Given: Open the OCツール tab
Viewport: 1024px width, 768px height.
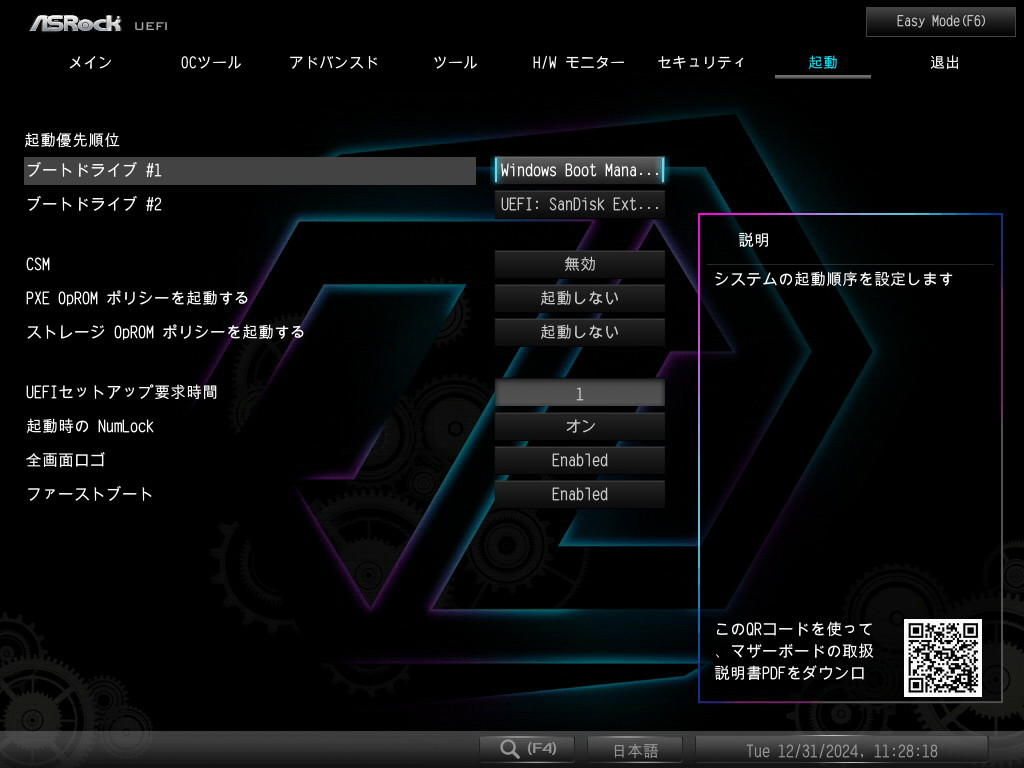Looking at the screenshot, I should [x=211, y=63].
